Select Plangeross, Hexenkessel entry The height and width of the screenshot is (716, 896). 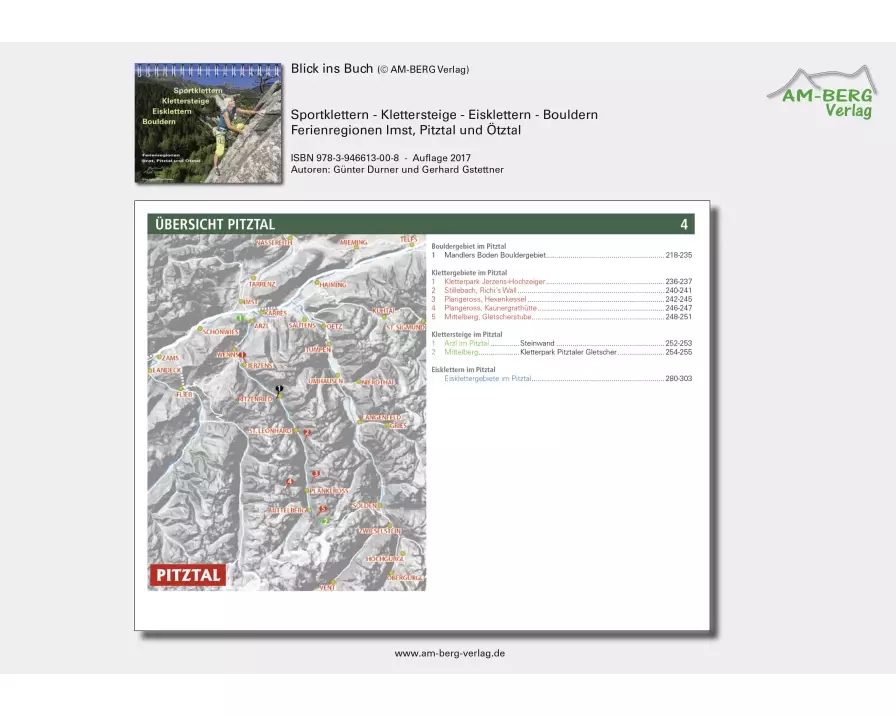486,299
